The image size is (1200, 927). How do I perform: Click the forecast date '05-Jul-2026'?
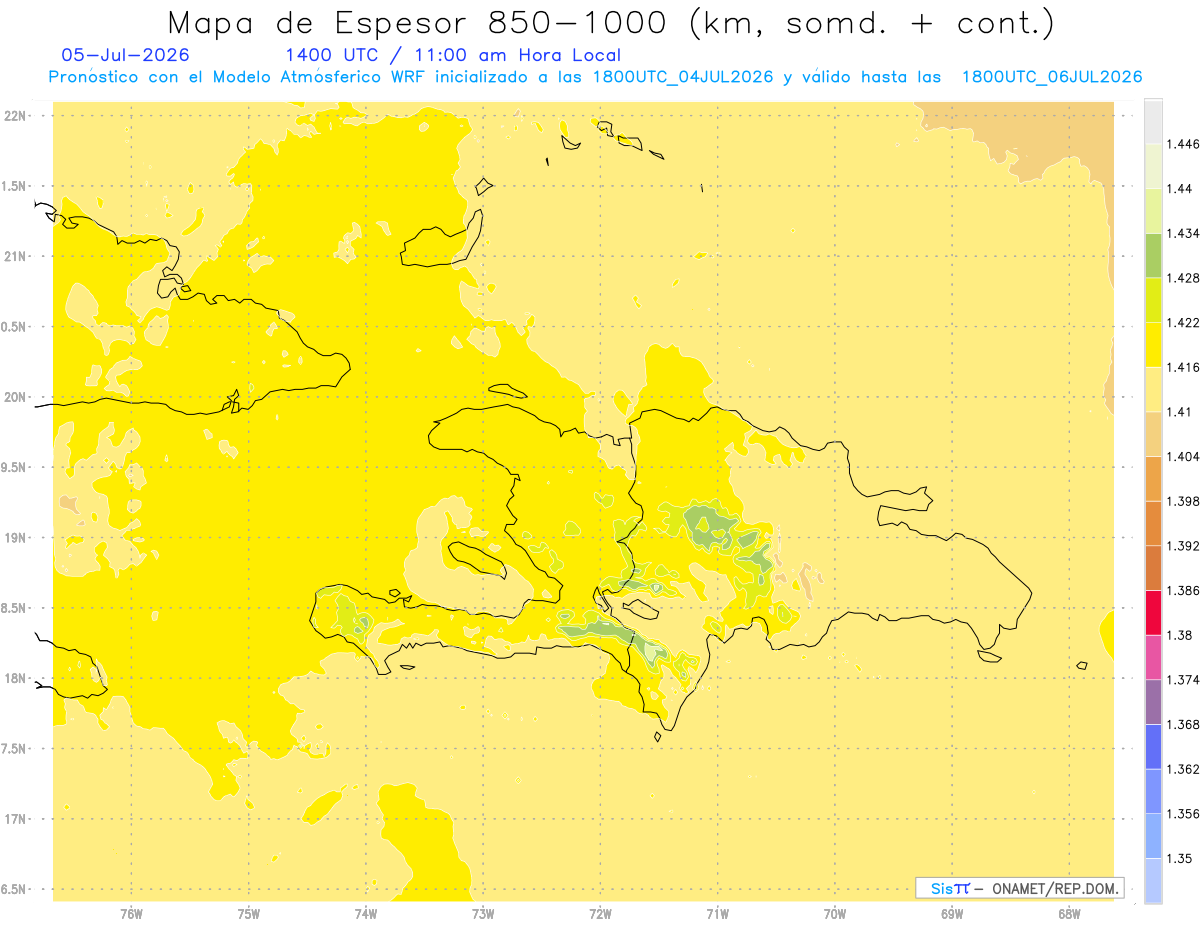pos(124,55)
